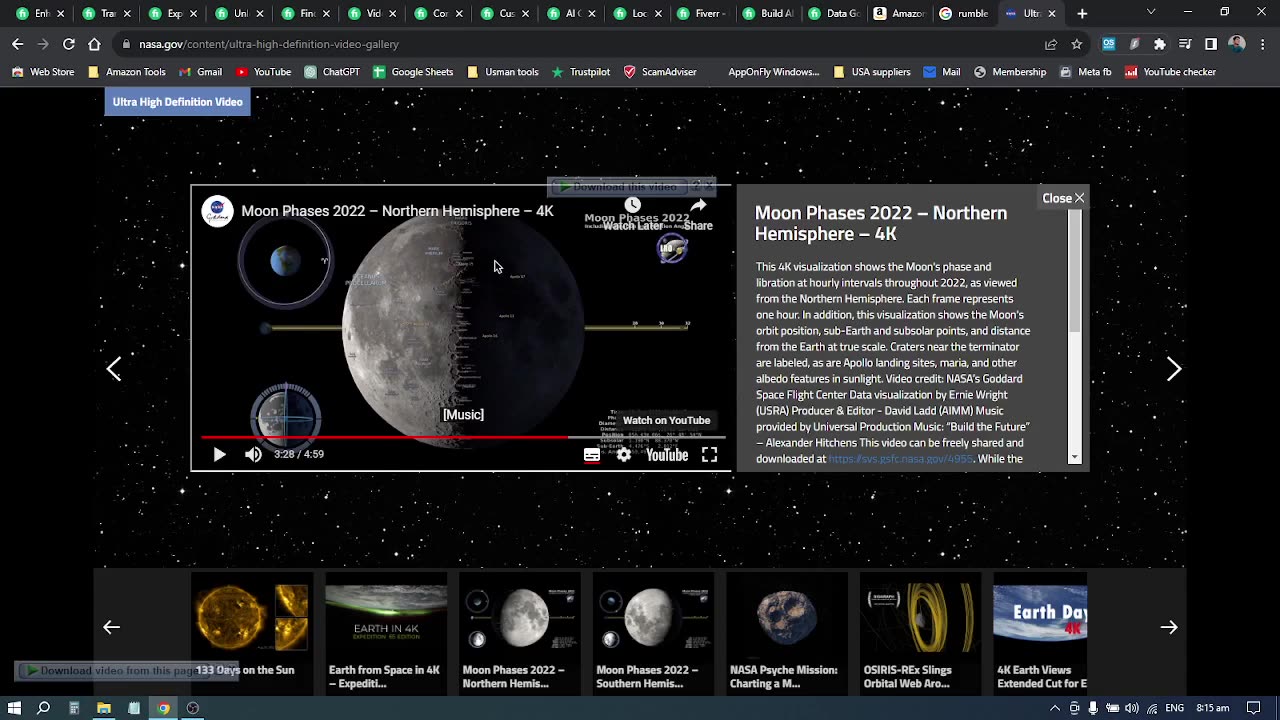Toggle the browser side panel
The width and height of the screenshot is (1280, 720).
point(1211,44)
